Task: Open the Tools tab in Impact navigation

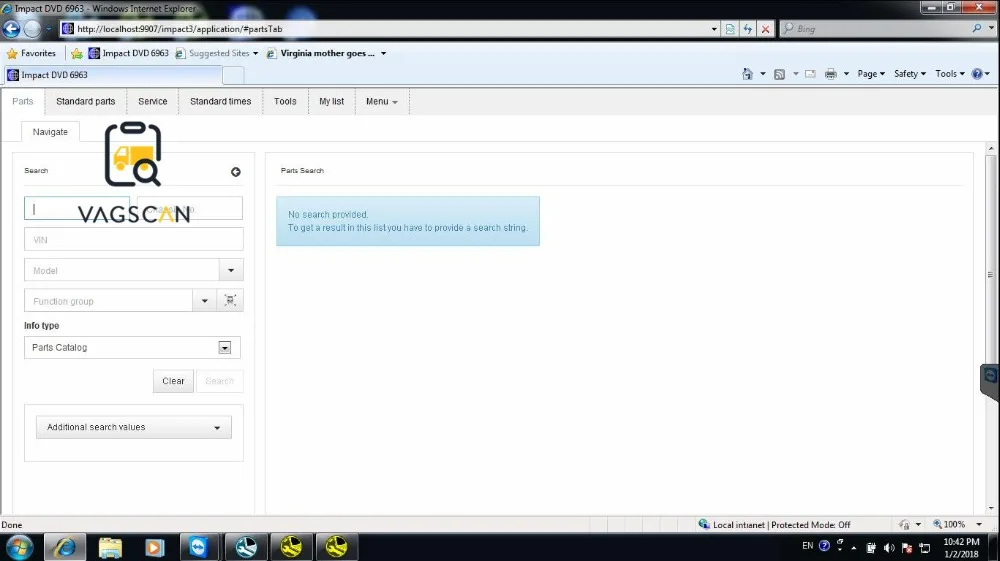Action: pyautogui.click(x=285, y=101)
